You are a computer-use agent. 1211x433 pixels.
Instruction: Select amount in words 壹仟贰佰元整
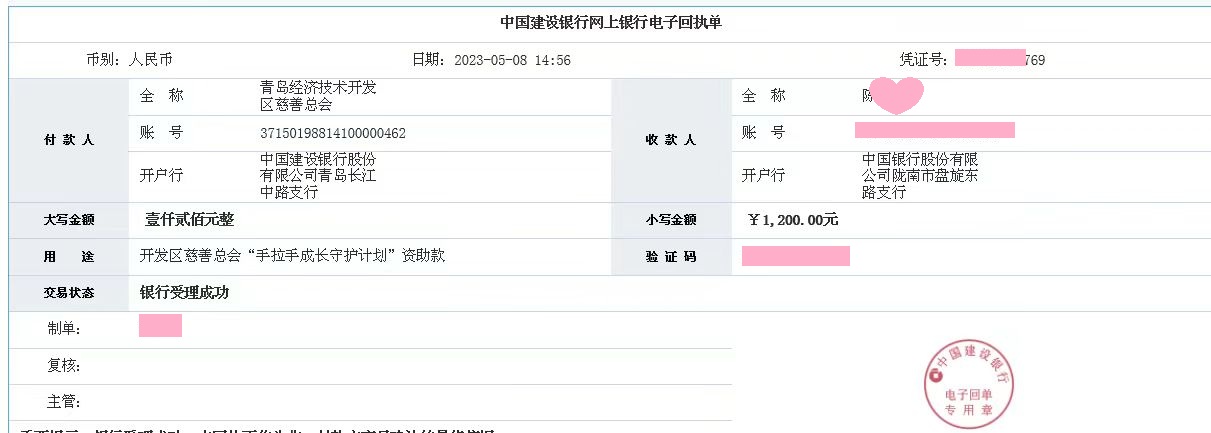(x=190, y=220)
